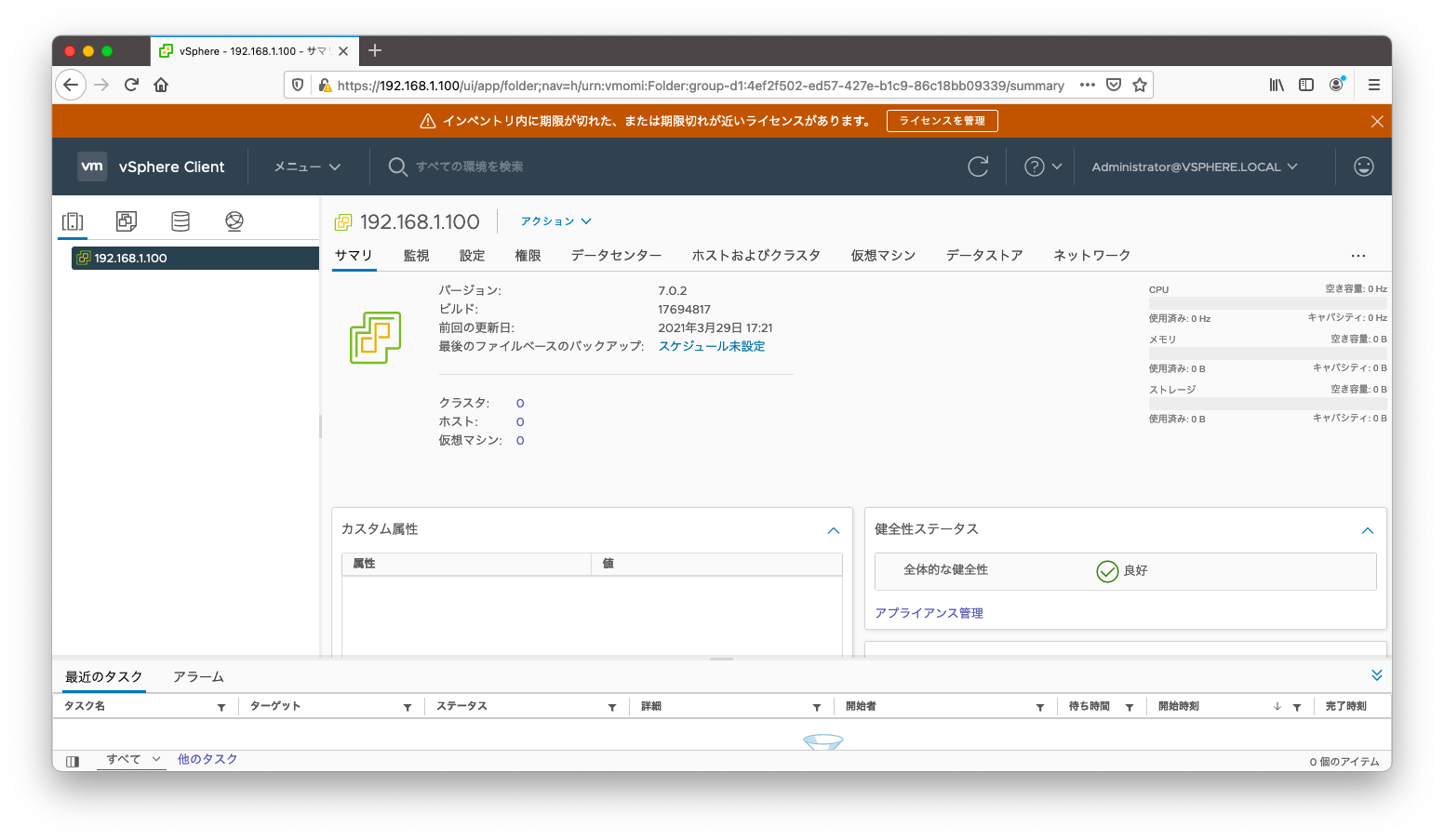Switch to the Datastores tab

[984, 255]
